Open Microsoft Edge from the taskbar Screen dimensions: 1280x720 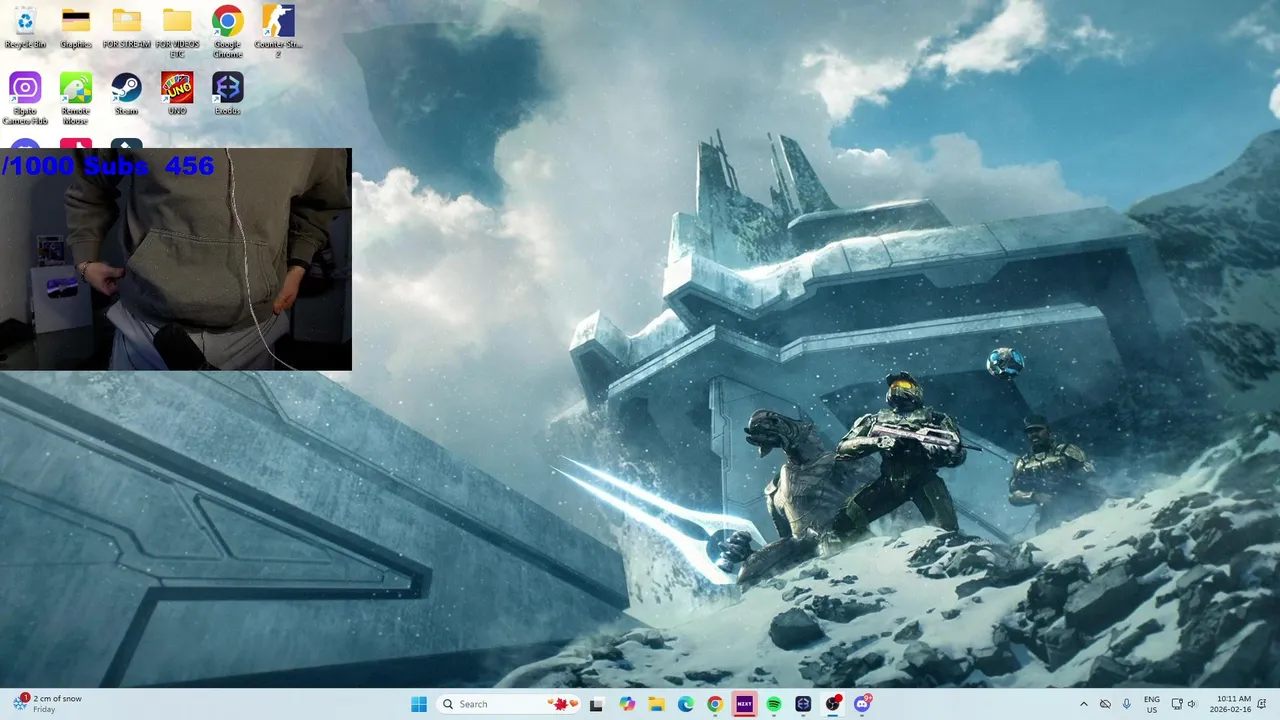686,704
